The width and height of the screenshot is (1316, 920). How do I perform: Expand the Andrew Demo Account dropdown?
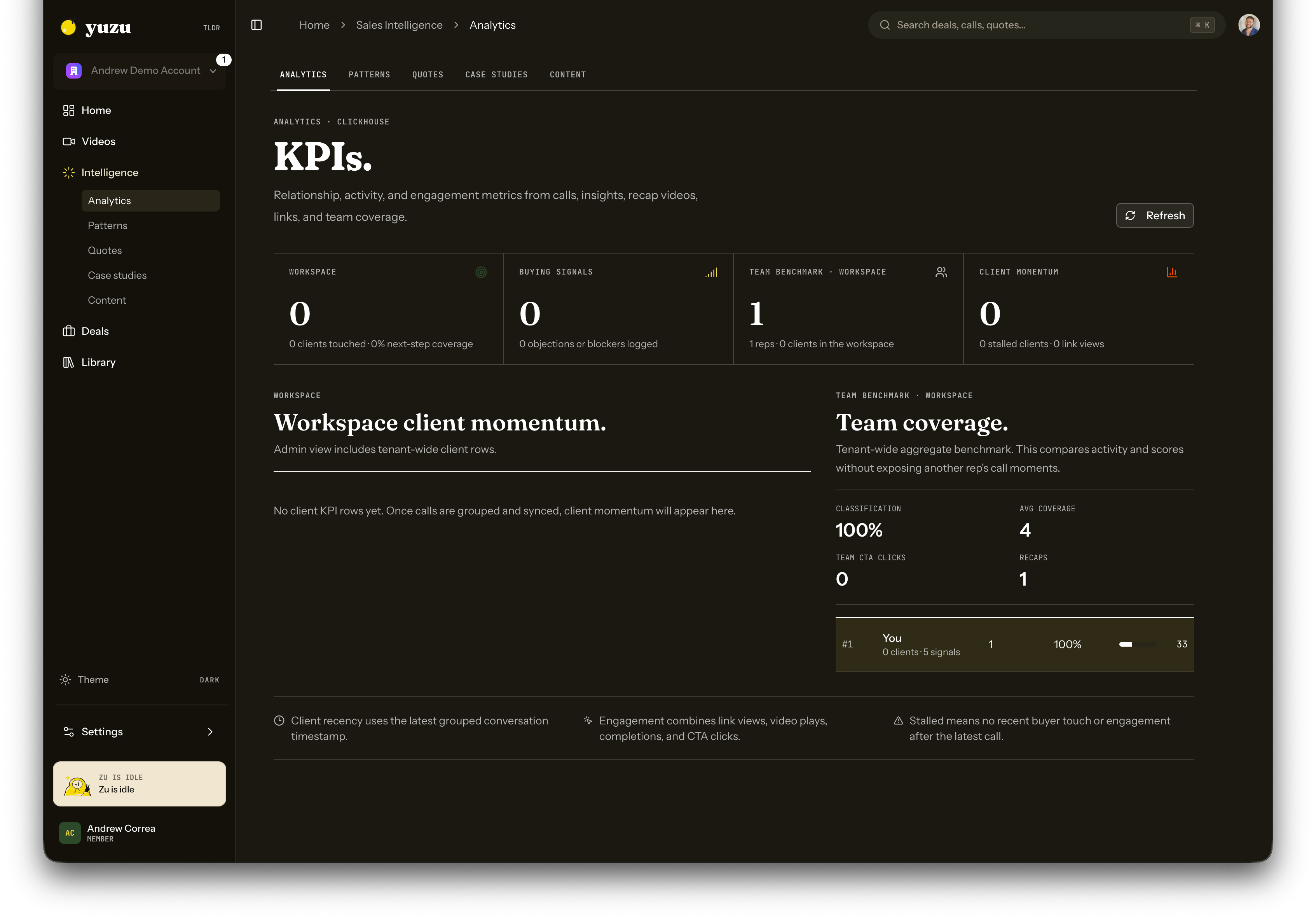tap(213, 71)
